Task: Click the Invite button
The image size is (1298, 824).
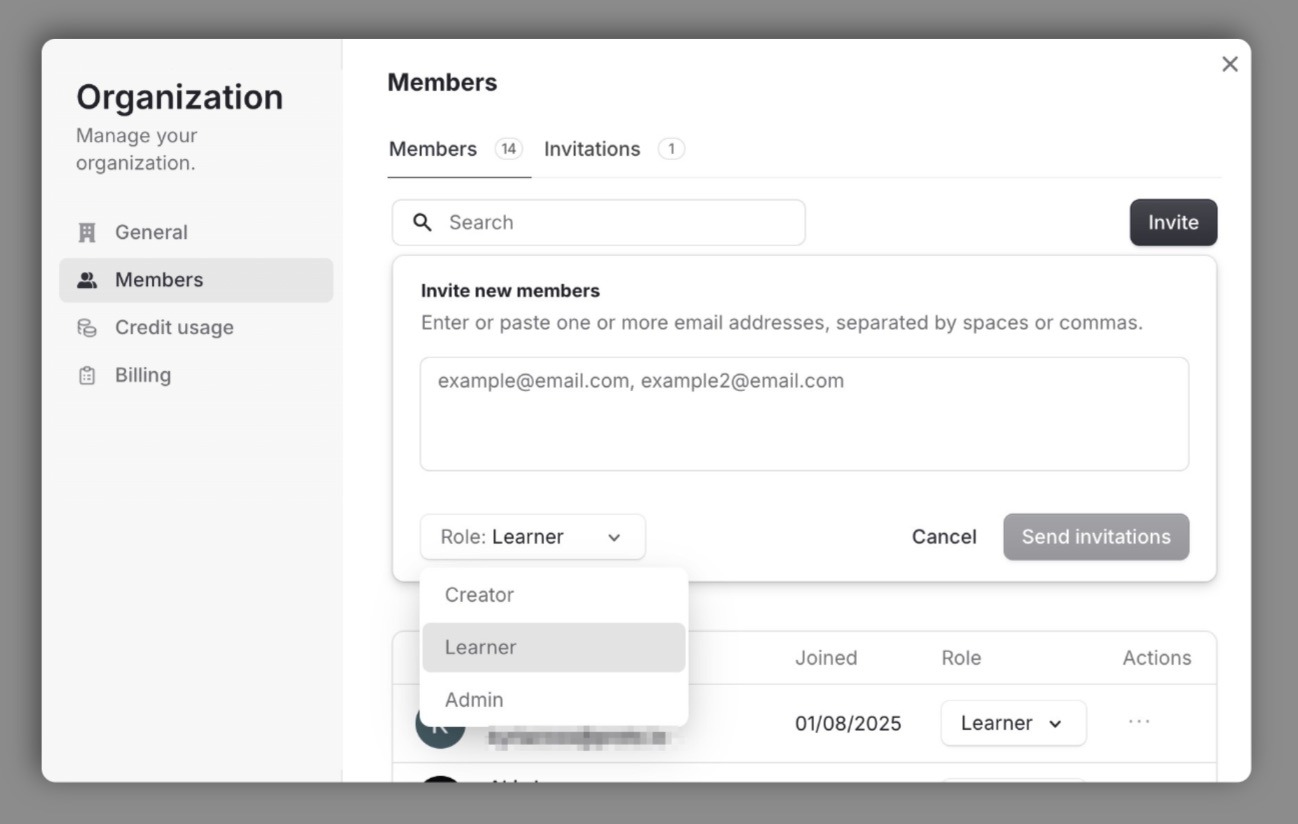Action: click(1173, 222)
